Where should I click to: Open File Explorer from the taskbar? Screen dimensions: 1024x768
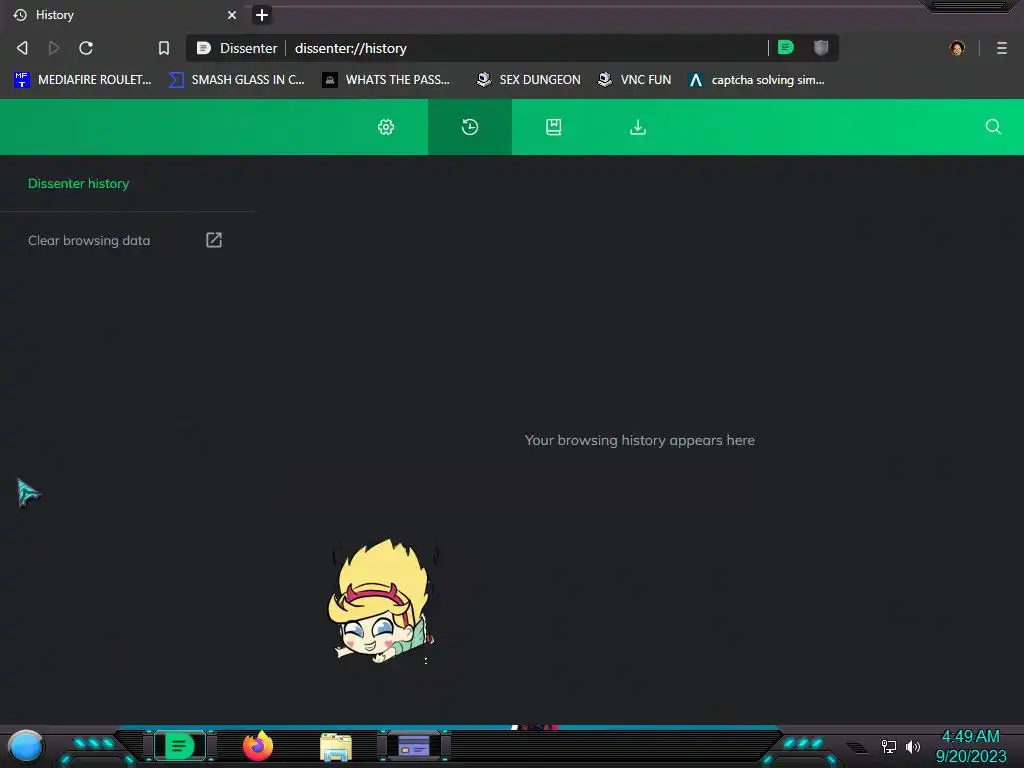tap(336, 747)
